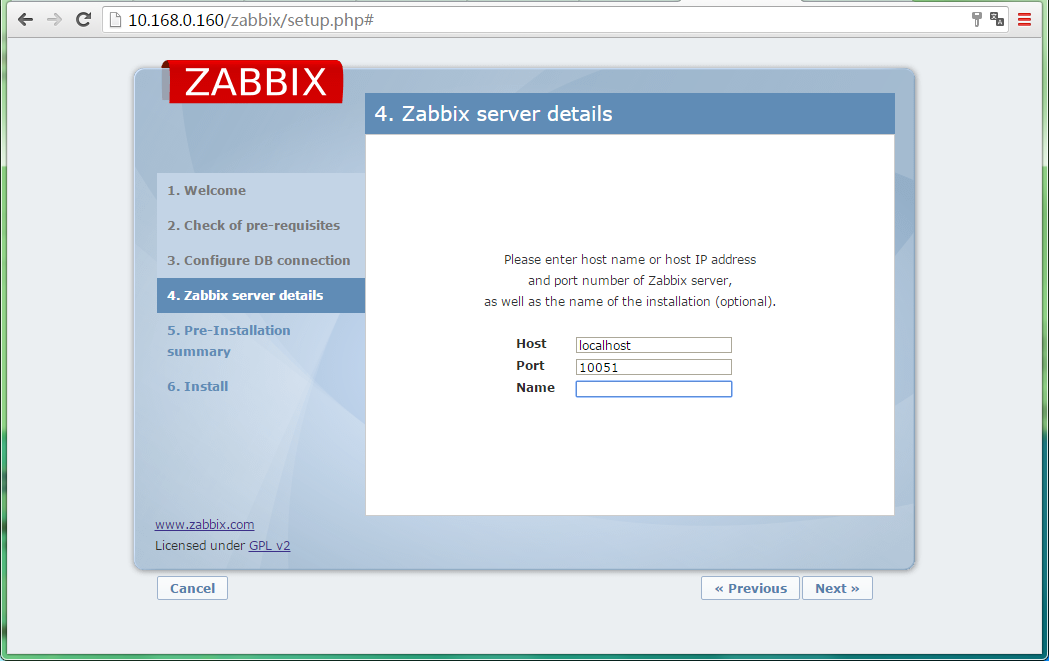Click 'Please enter host name' instruction text

point(630,260)
